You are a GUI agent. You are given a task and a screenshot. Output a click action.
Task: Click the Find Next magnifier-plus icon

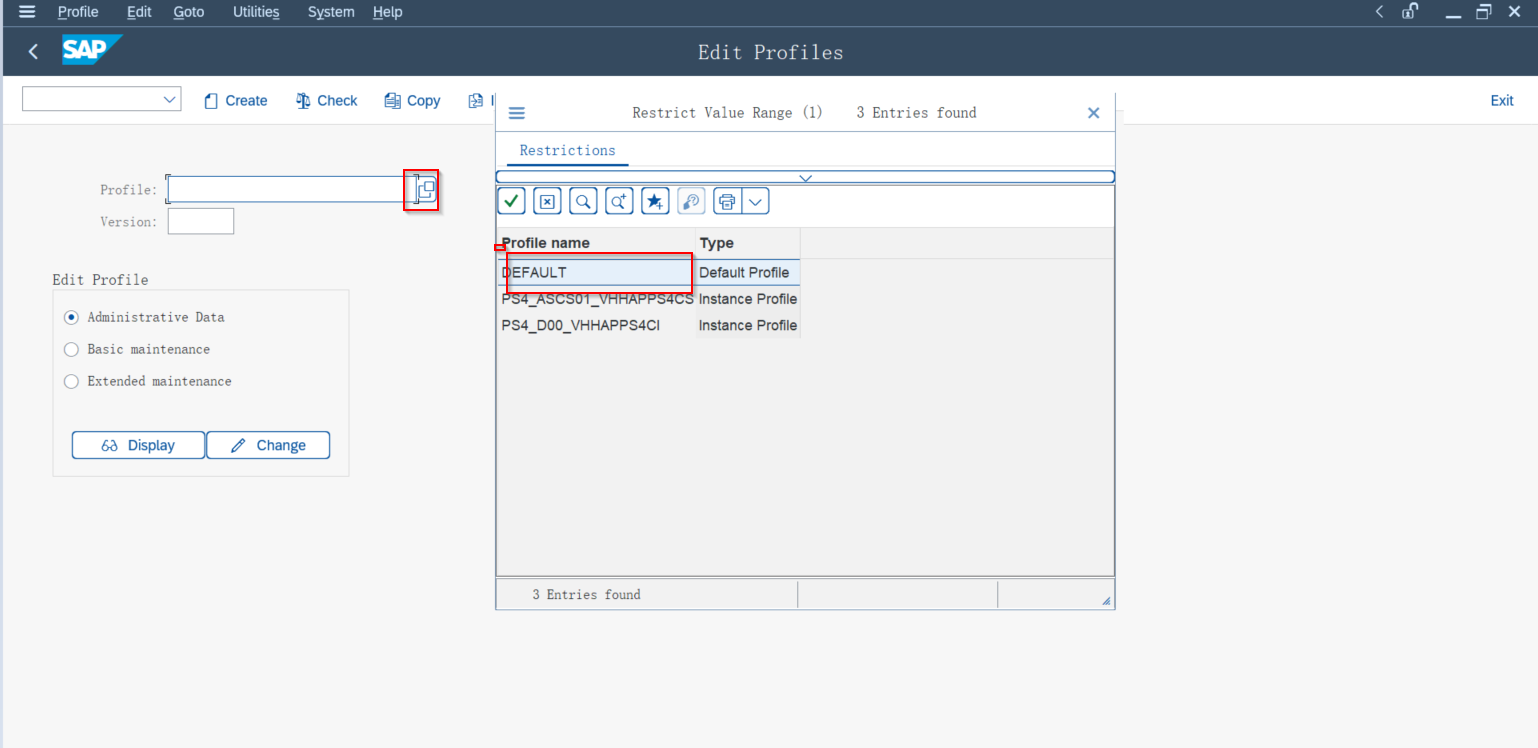[619, 201]
